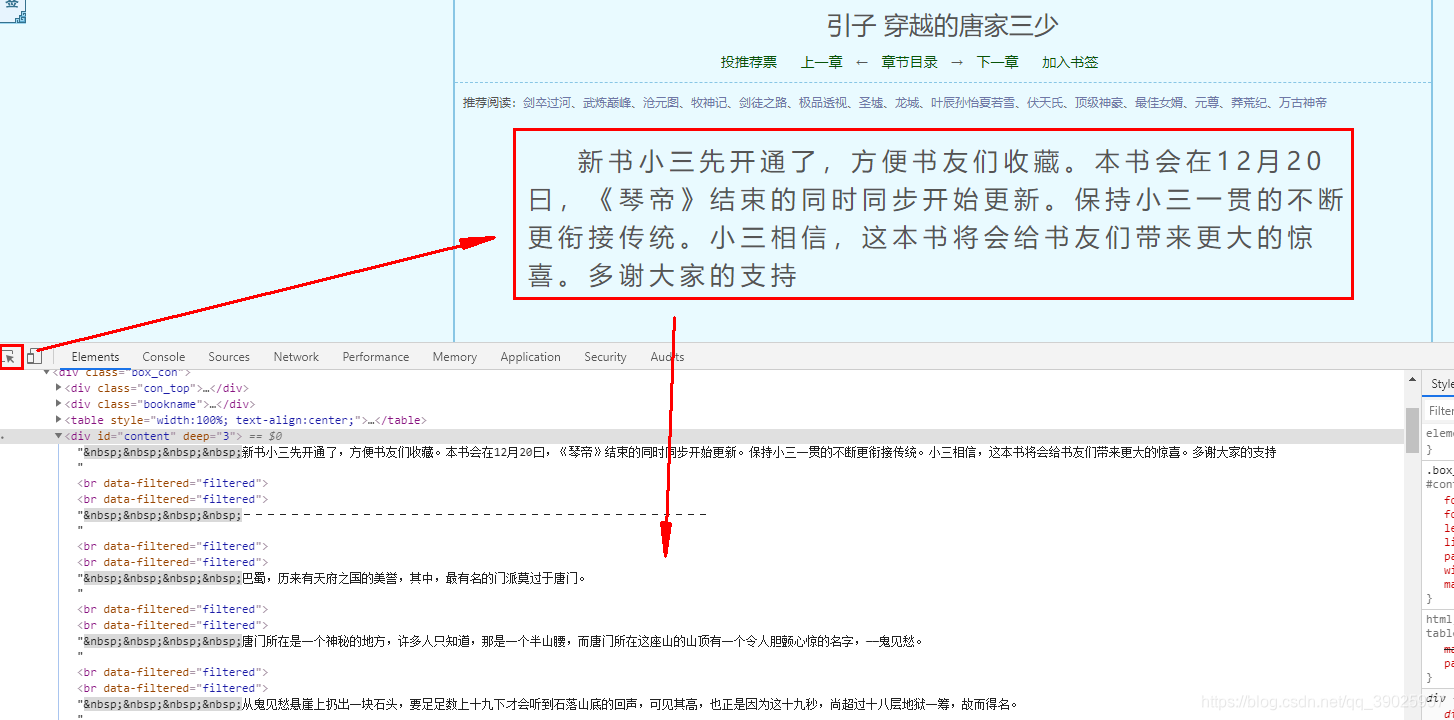Open recommended book 极品透视

click(823, 102)
